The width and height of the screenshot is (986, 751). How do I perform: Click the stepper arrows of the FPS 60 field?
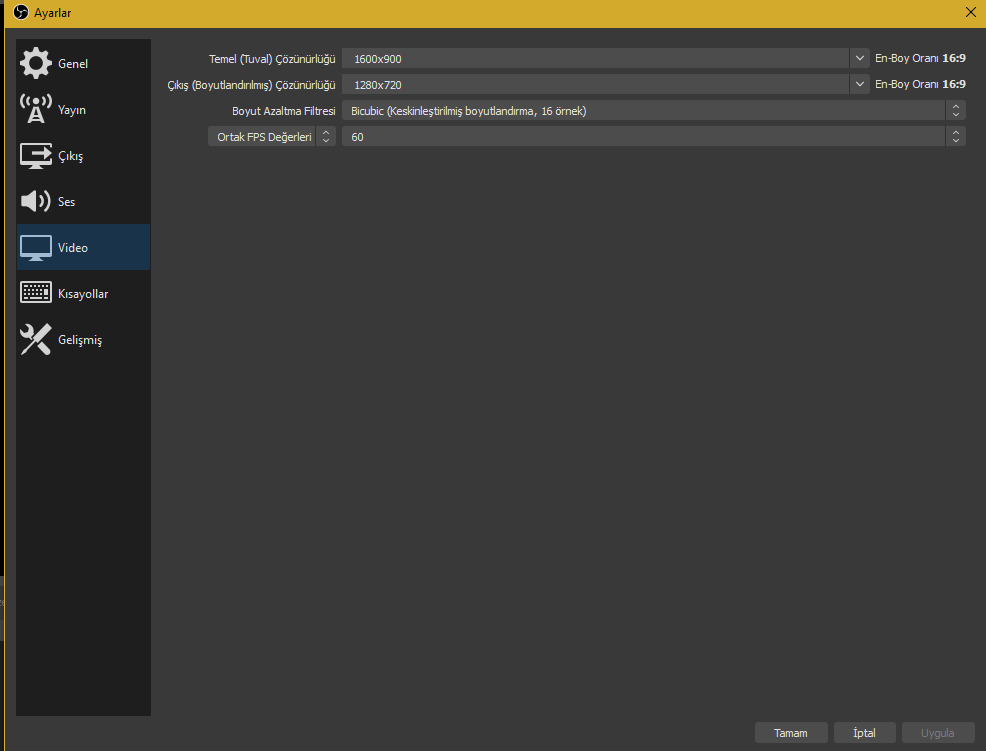[956, 136]
